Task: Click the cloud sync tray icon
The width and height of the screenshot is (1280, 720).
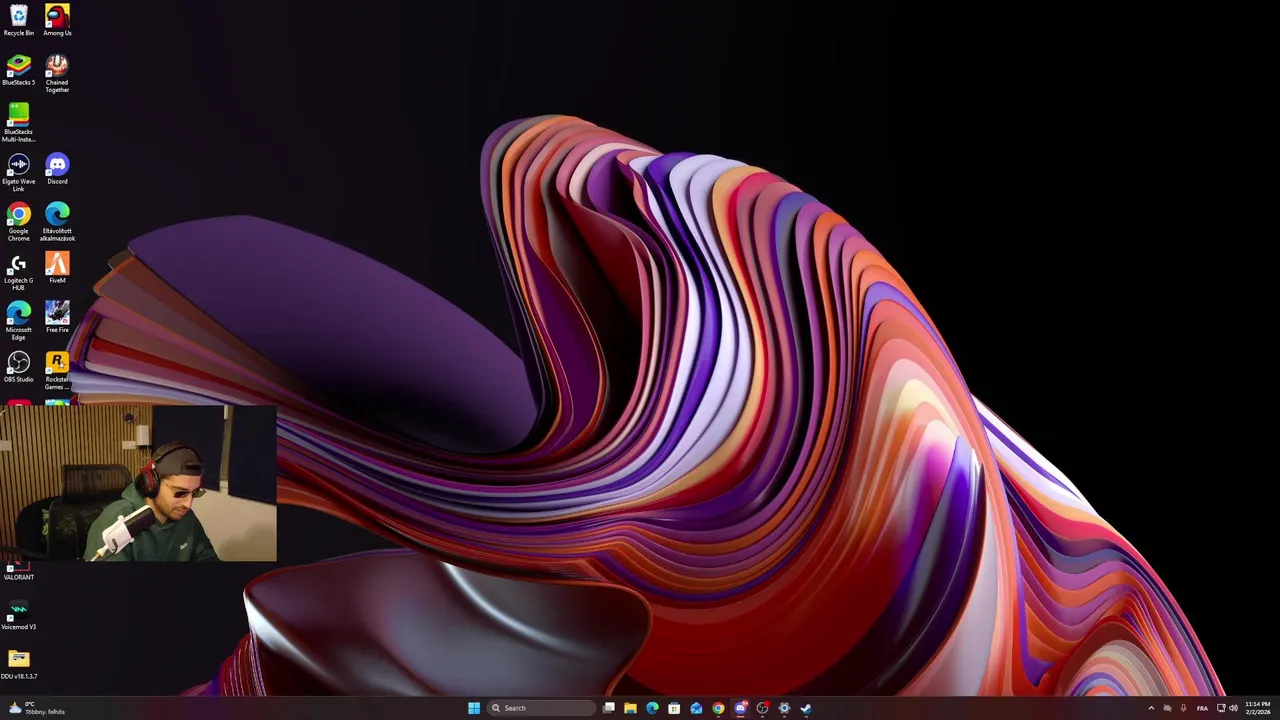Action: tap(1167, 708)
